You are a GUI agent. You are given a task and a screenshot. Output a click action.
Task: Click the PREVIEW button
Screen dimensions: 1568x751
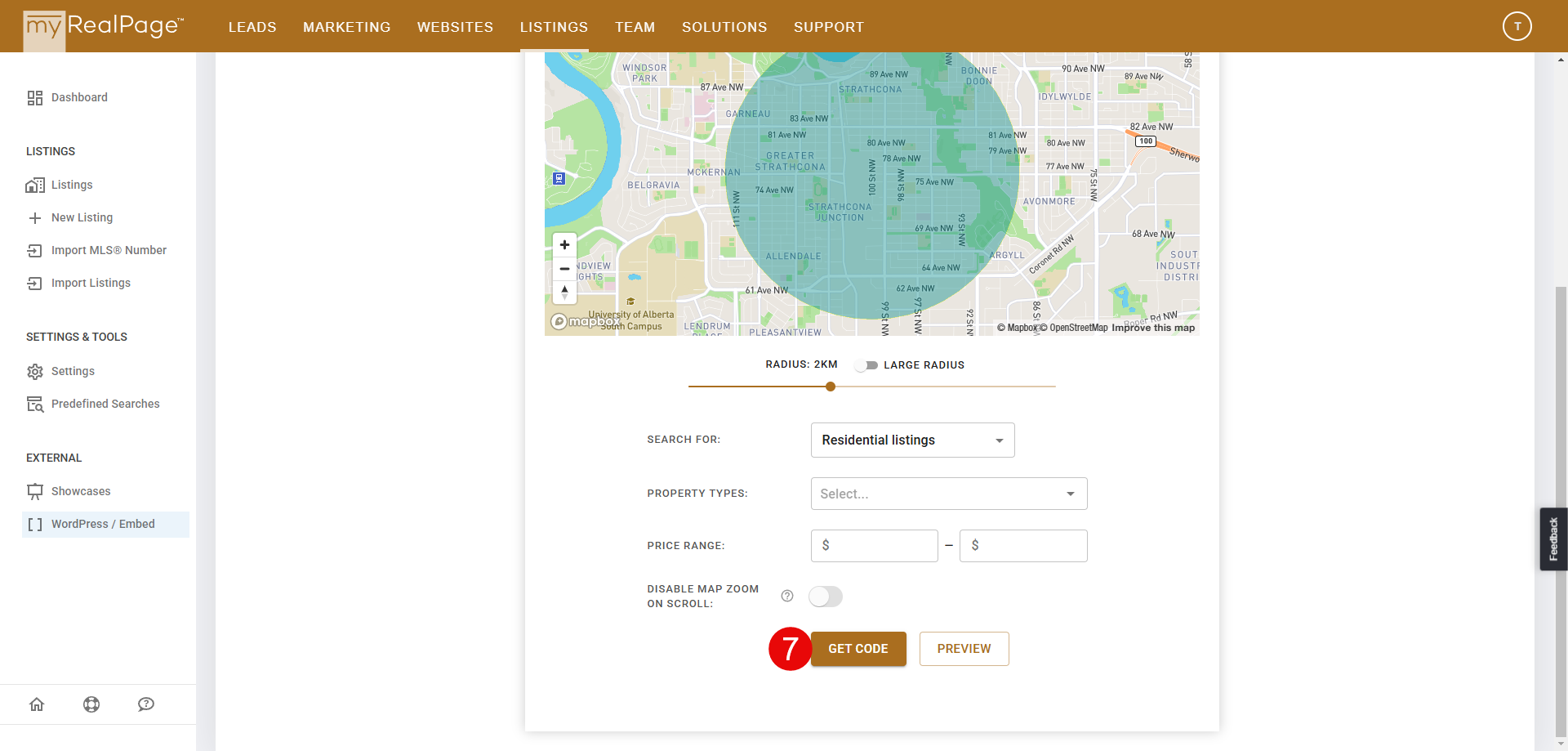pos(964,649)
